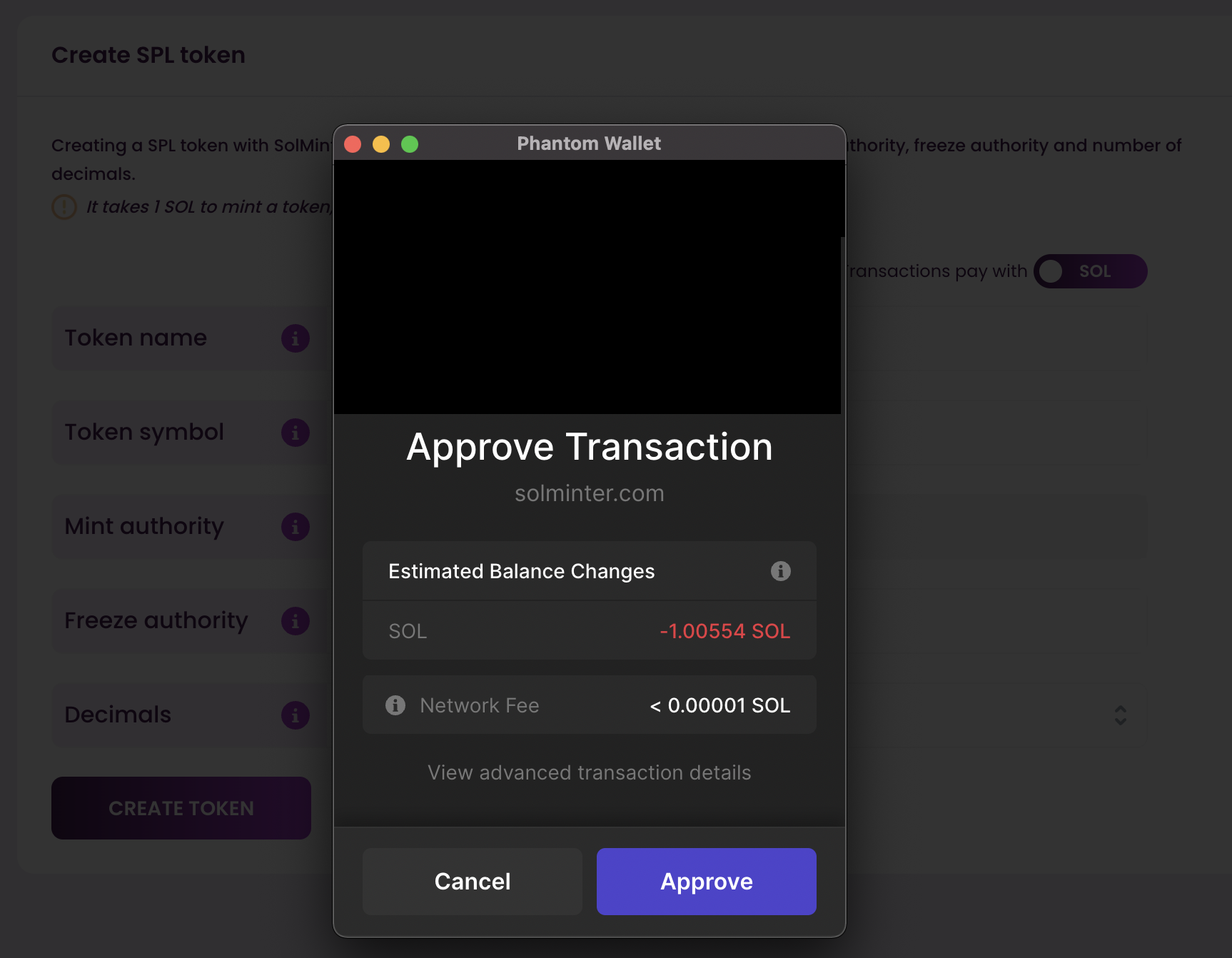Click the warning icon beside mint cost note
This screenshot has width=1232, height=958.
coord(64,207)
